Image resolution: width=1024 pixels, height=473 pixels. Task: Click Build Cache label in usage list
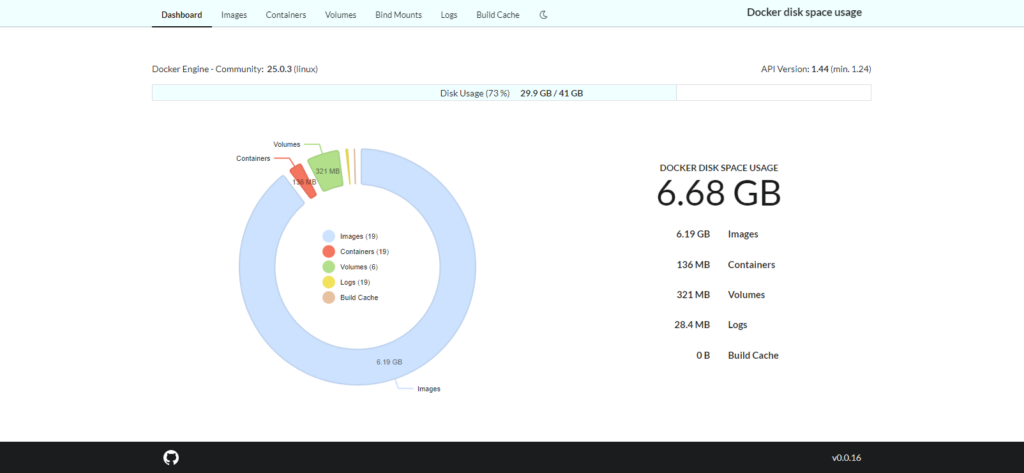753,355
